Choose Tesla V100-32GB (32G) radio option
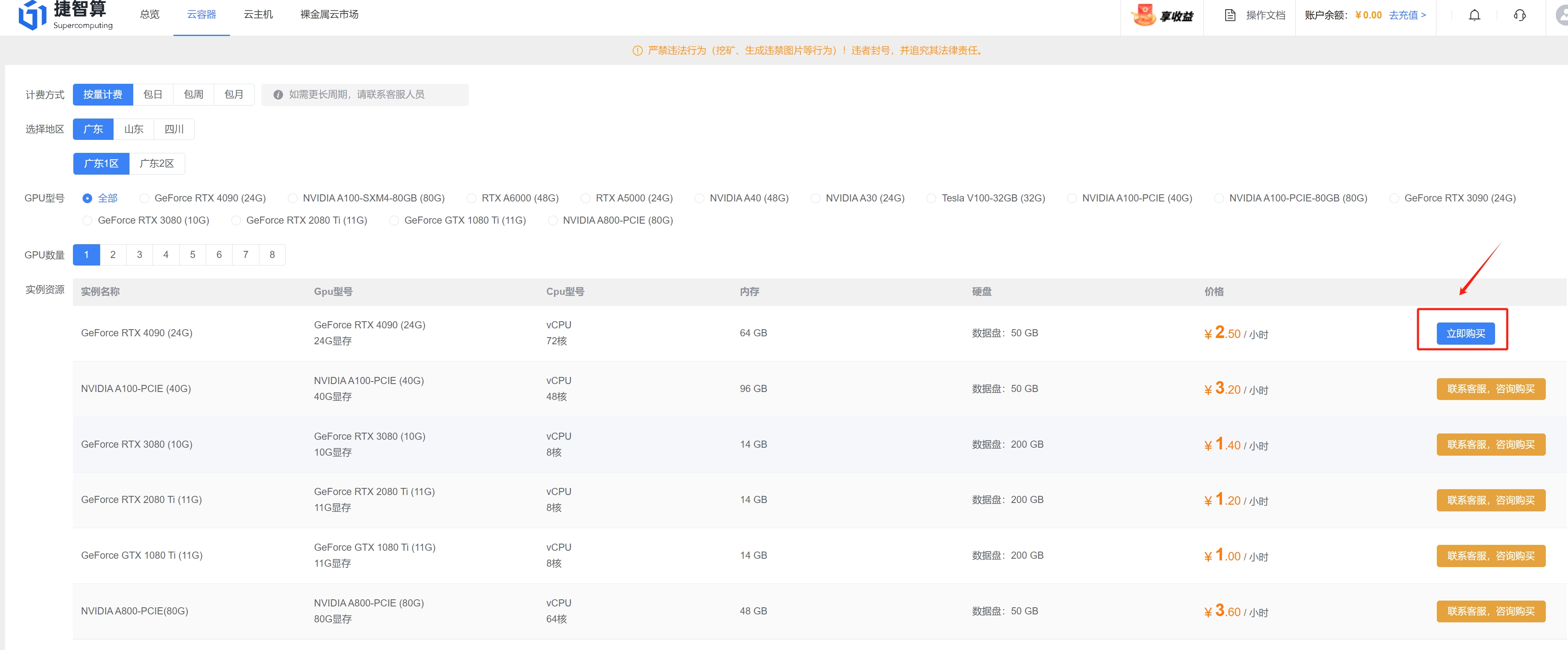 click(x=931, y=199)
